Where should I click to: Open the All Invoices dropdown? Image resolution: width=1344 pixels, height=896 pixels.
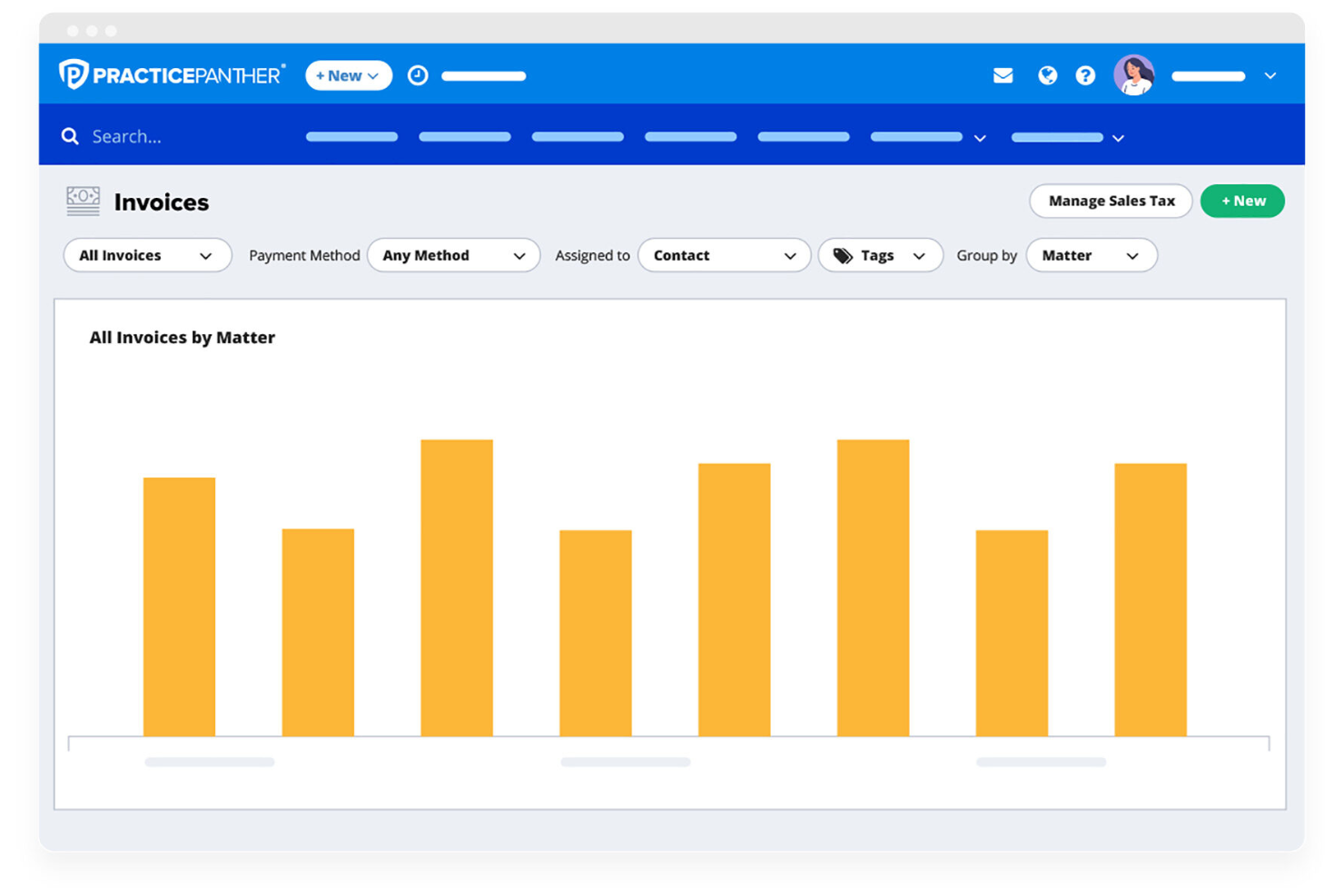point(146,255)
